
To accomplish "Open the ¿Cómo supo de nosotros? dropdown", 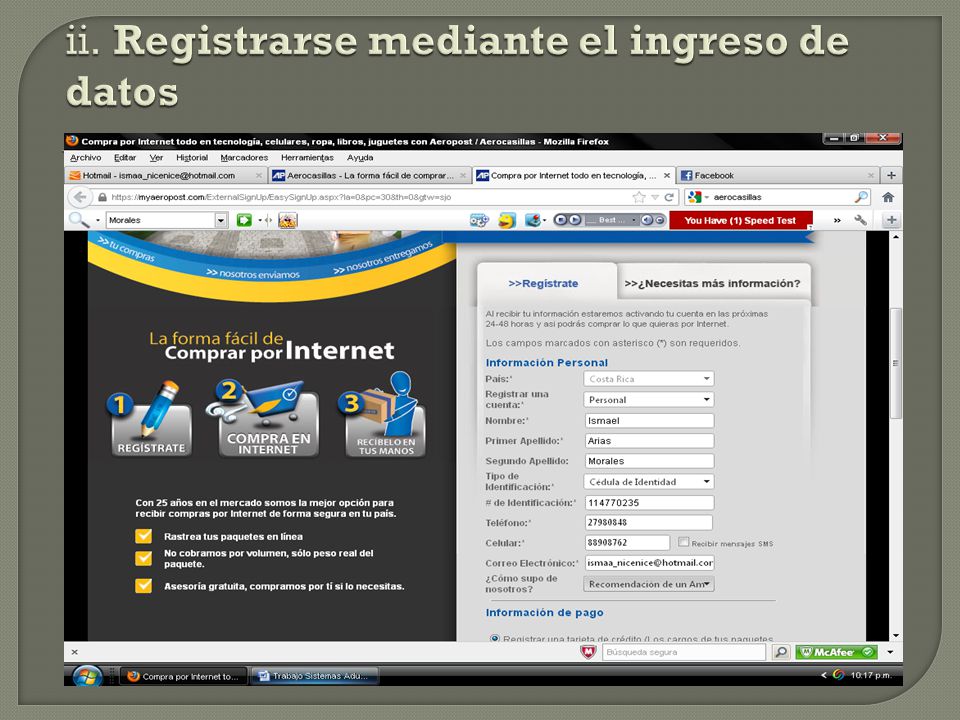I will 648,584.
